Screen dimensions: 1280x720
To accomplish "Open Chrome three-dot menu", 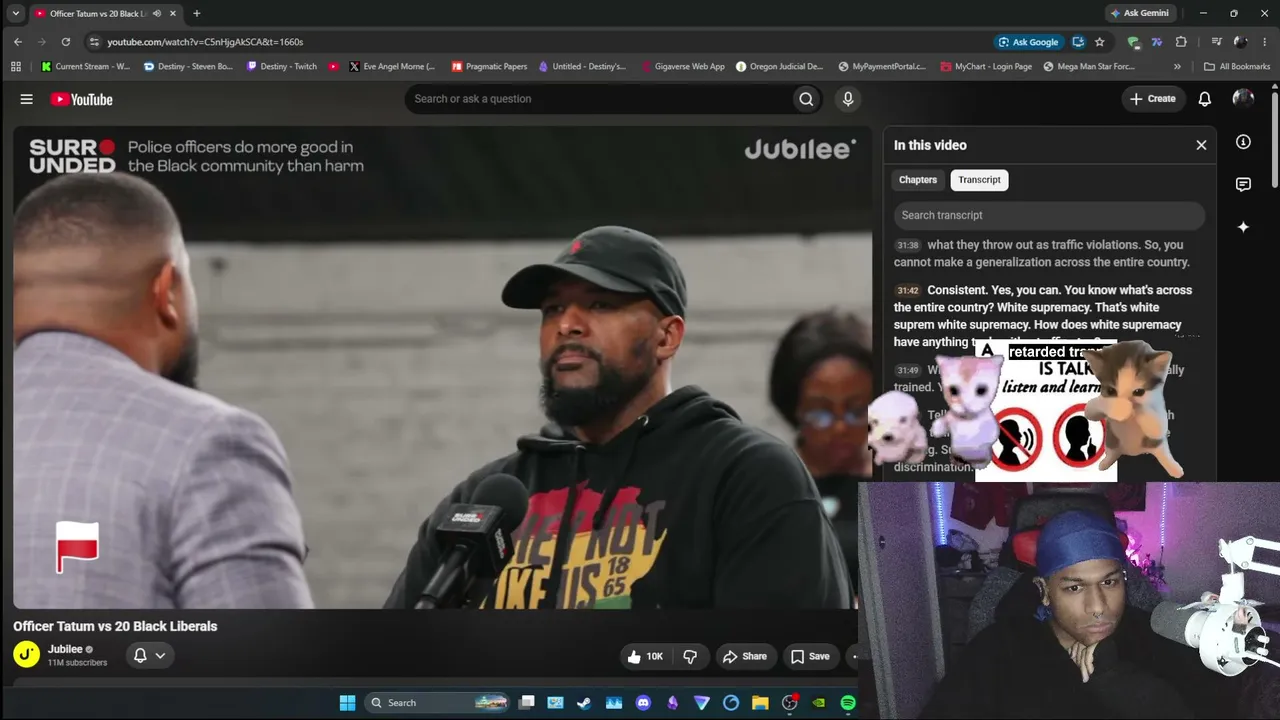I will coord(1264,42).
